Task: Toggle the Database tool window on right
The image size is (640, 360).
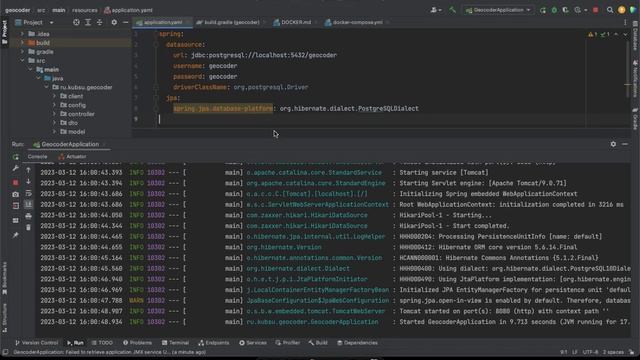Action: (x=635, y=36)
